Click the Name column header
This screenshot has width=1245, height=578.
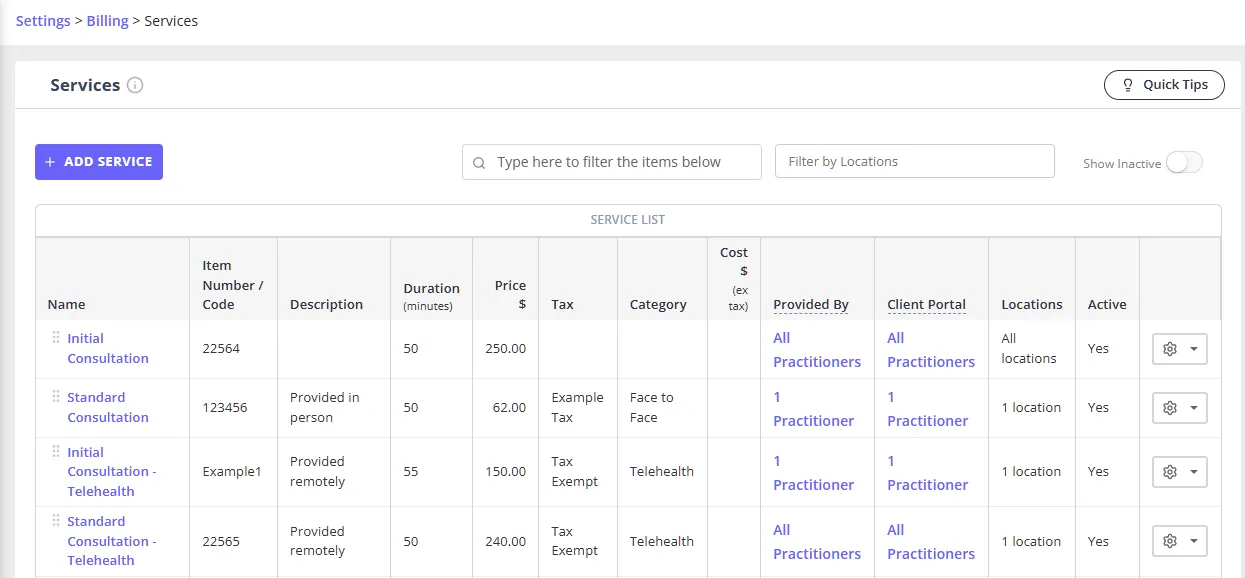click(x=66, y=304)
